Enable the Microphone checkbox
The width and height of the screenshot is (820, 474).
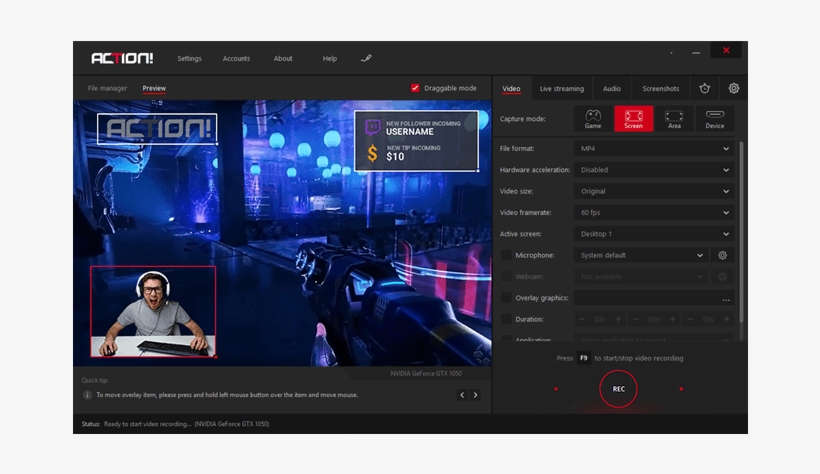(x=507, y=255)
